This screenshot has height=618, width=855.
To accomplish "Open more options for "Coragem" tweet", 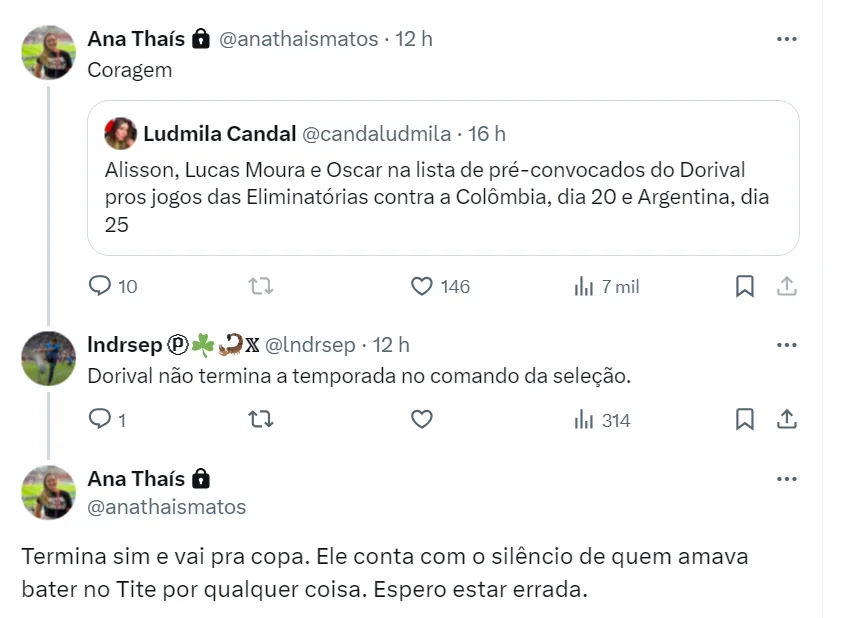I will point(787,39).
